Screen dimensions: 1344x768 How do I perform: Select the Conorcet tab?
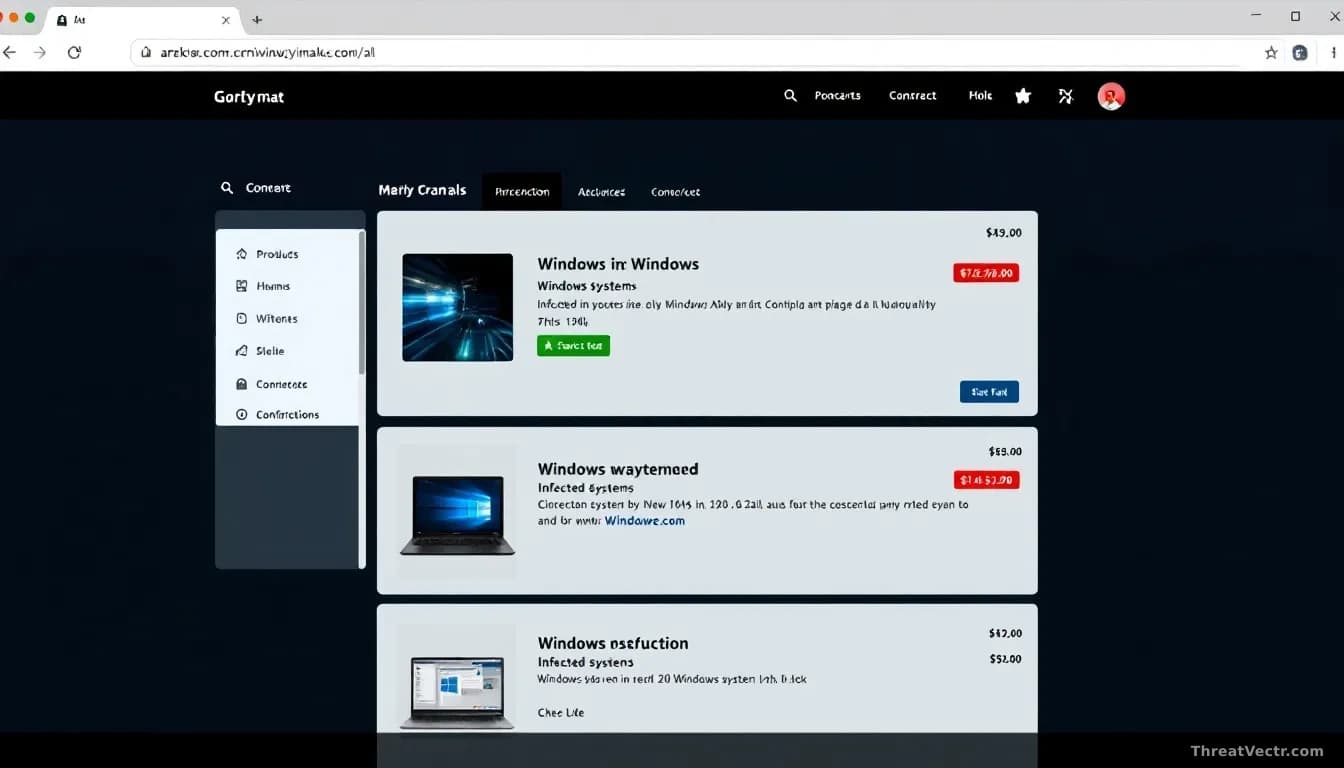click(675, 192)
